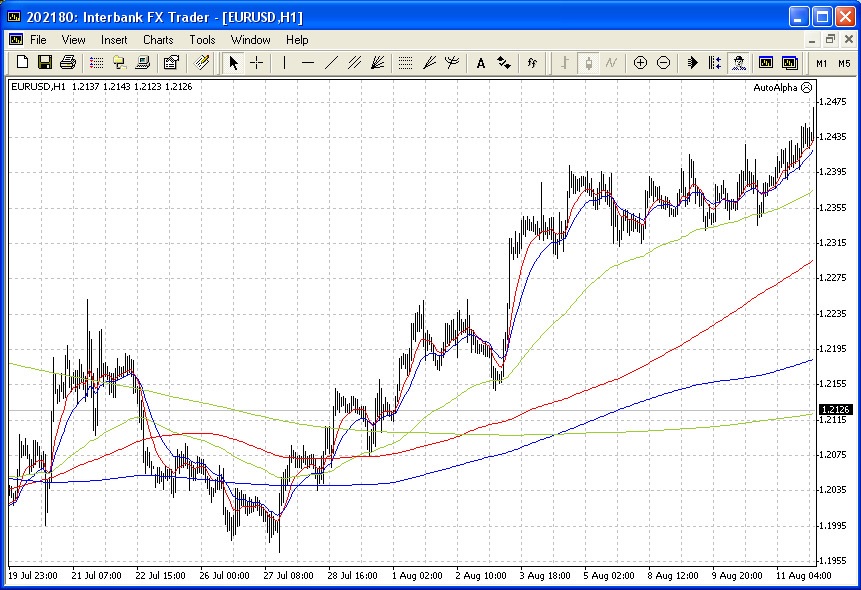Switch to the M5 timeframe
Screen dimensions: 861x590
(x=844, y=62)
